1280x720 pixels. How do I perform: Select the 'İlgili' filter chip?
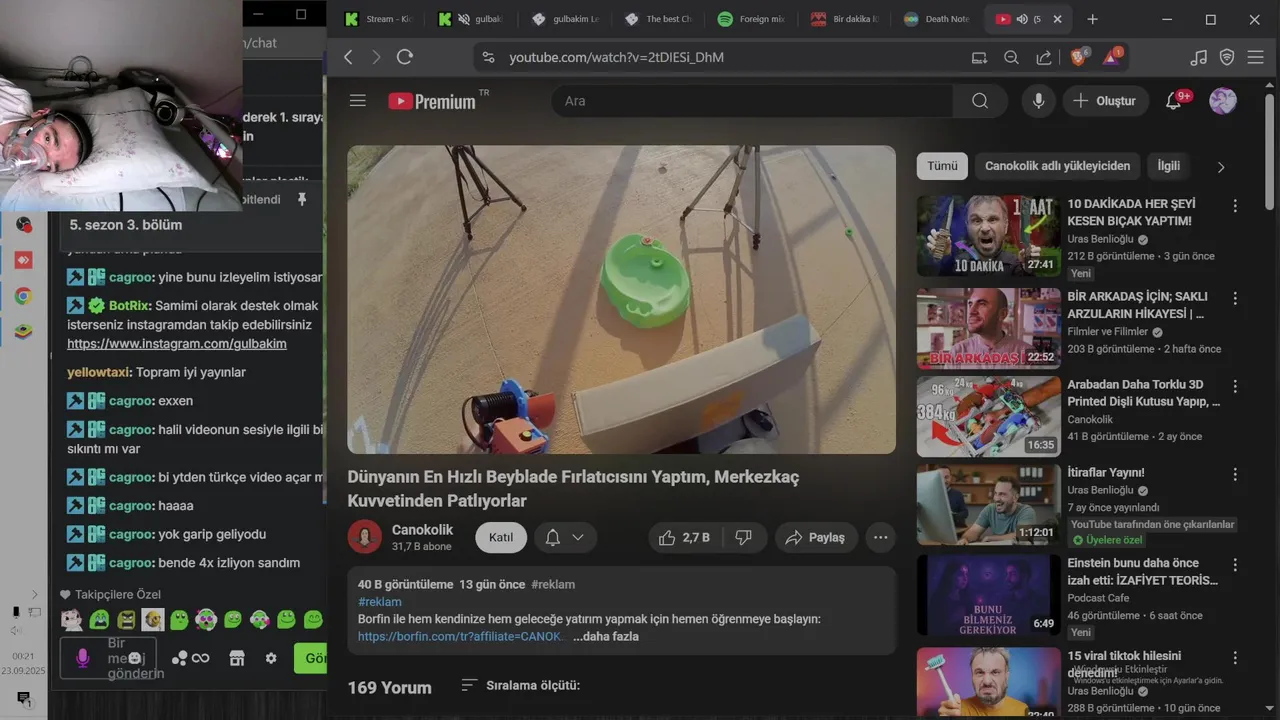coord(1168,166)
